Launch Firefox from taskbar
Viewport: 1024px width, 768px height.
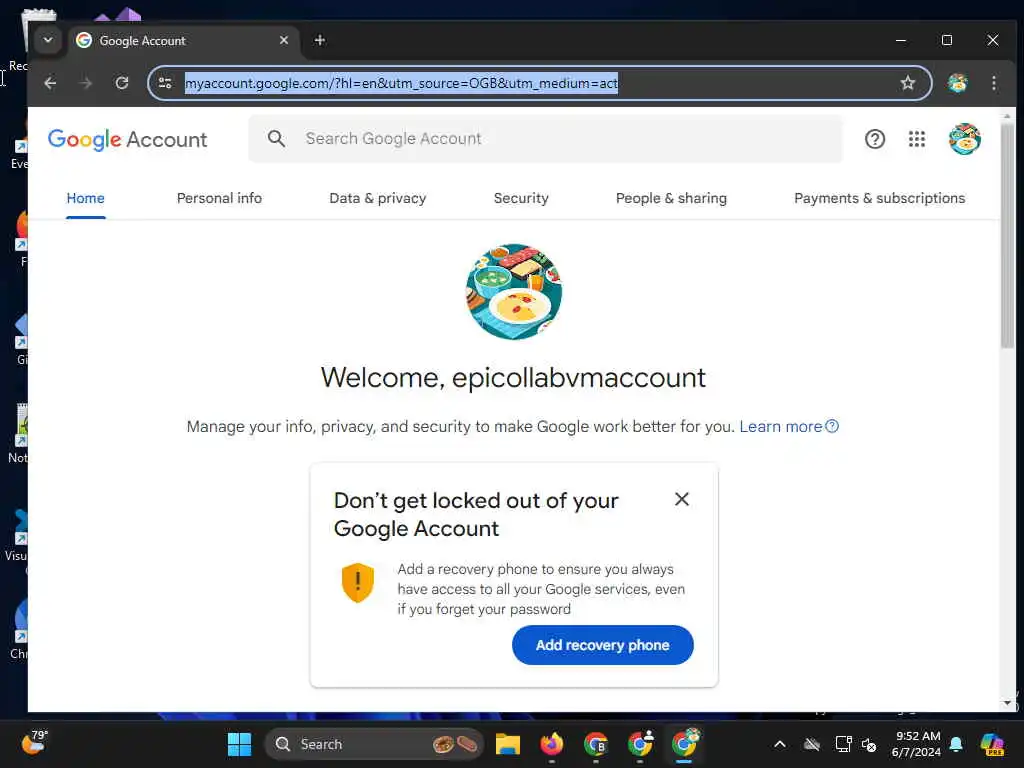552,744
